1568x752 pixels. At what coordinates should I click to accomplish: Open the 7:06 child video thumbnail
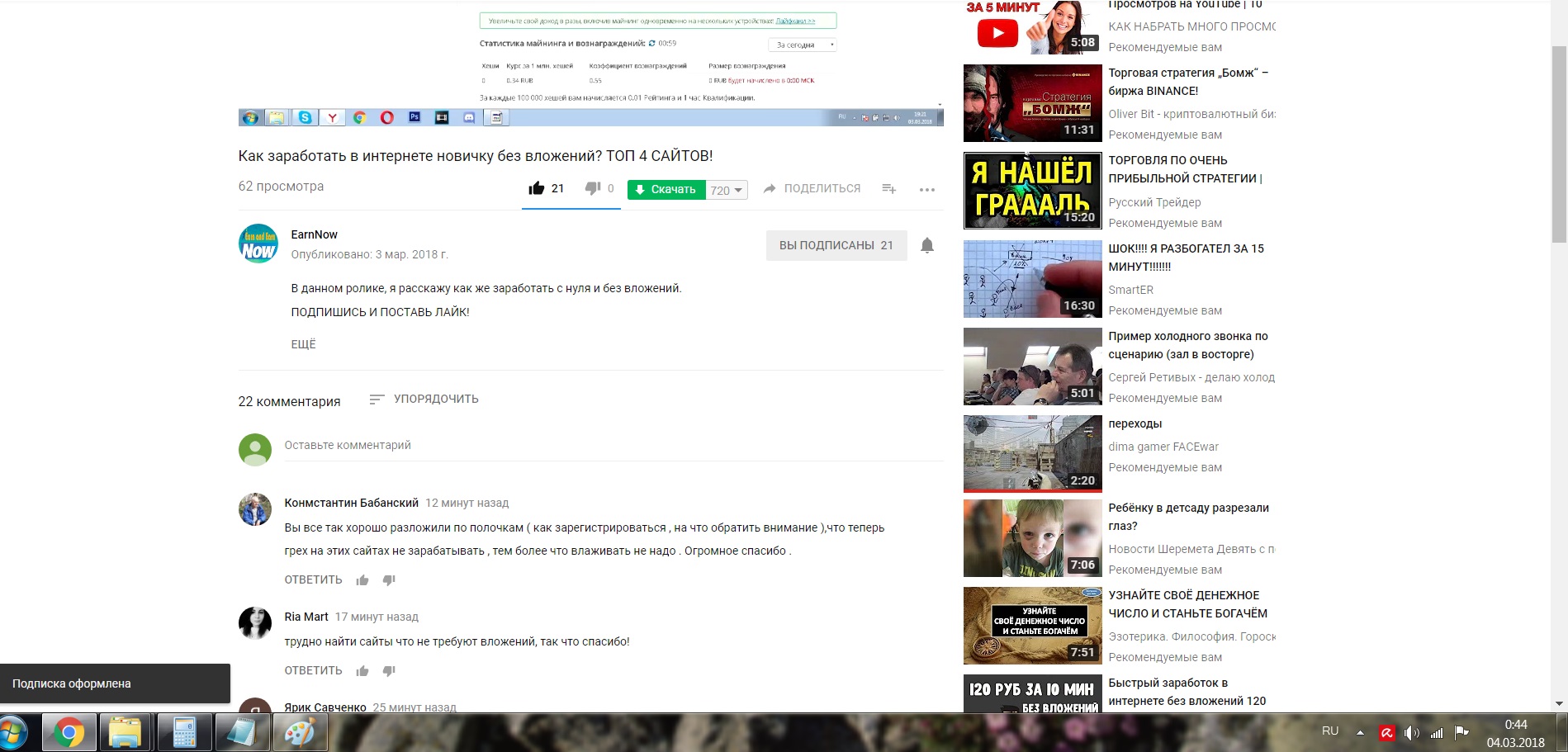pyautogui.click(x=1033, y=538)
